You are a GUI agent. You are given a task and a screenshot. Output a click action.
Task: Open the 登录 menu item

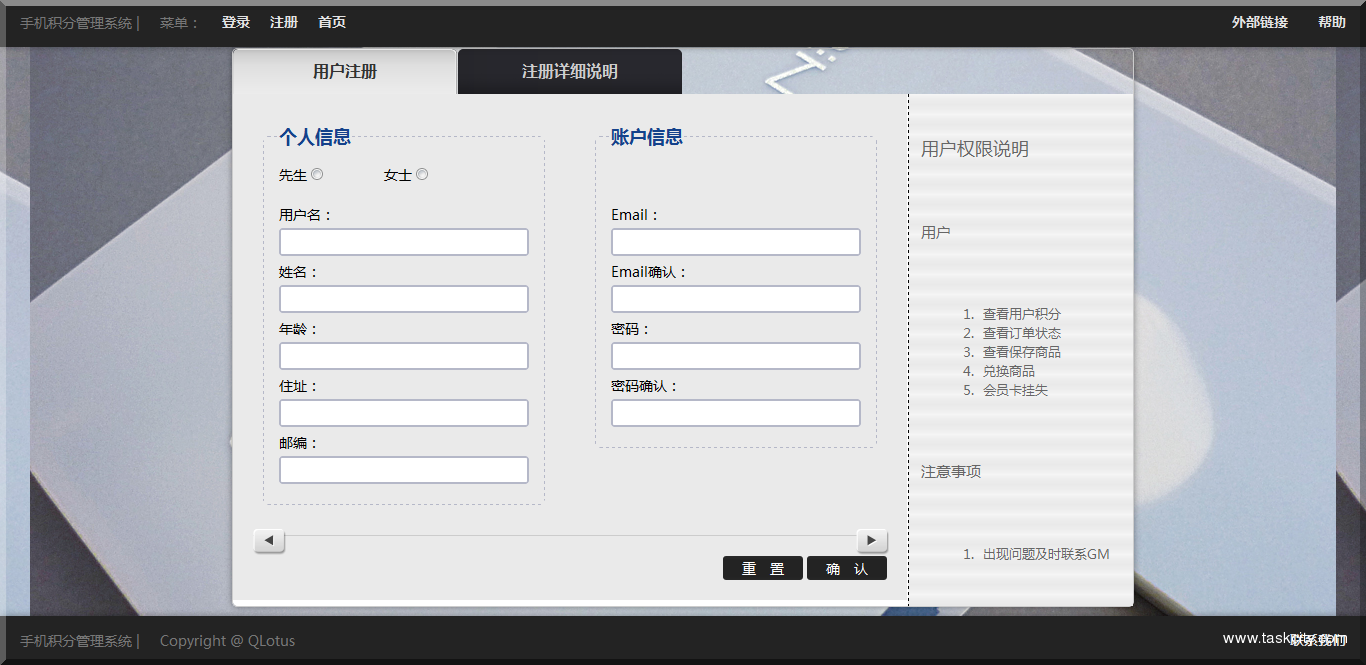point(235,21)
